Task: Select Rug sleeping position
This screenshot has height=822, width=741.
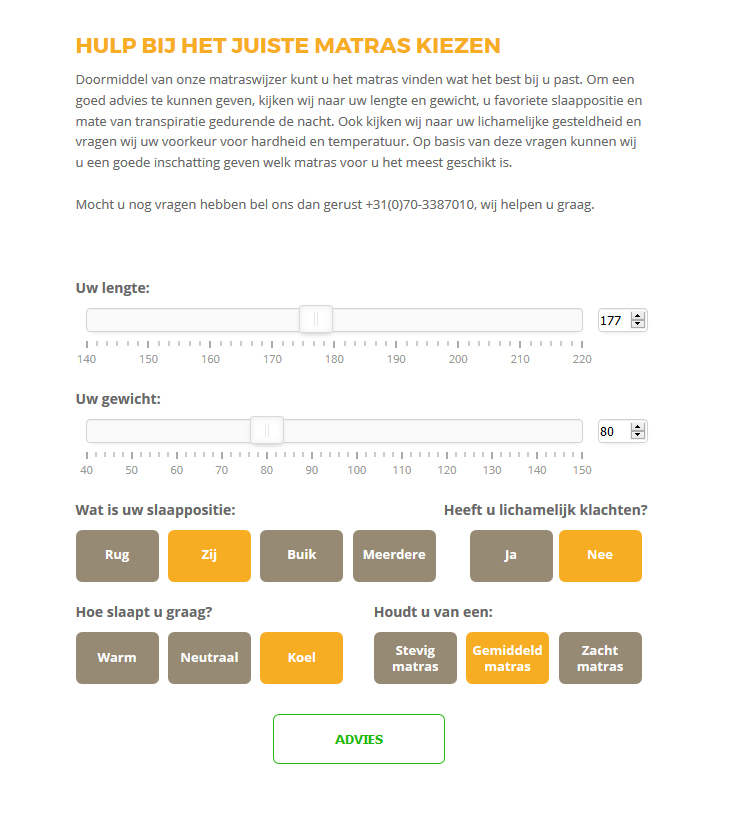Action: [117, 556]
